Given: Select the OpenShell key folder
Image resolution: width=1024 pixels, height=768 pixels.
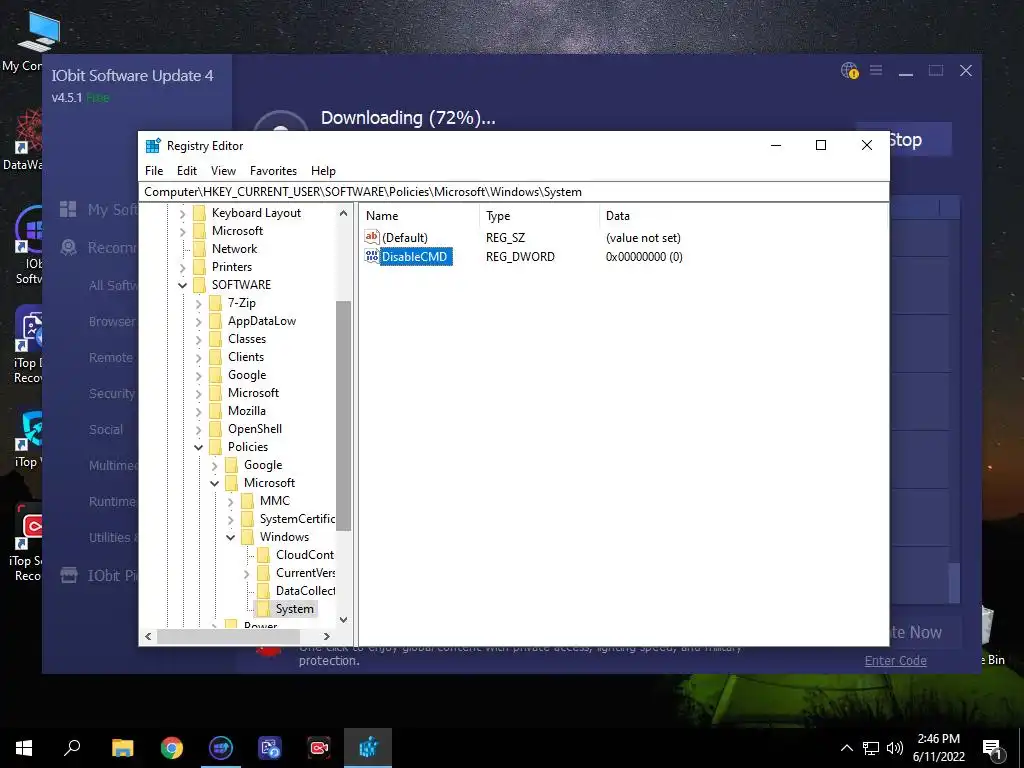Looking at the screenshot, I should coord(255,429).
